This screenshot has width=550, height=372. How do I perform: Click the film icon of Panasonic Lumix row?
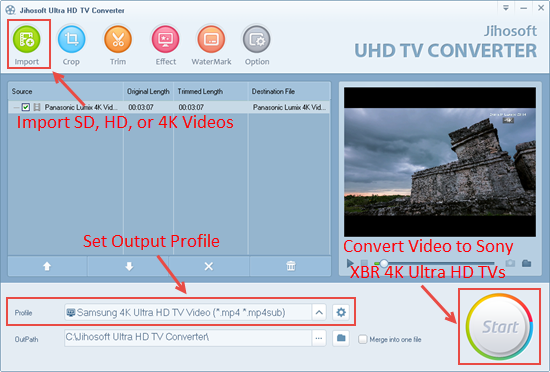pyautogui.click(x=37, y=107)
